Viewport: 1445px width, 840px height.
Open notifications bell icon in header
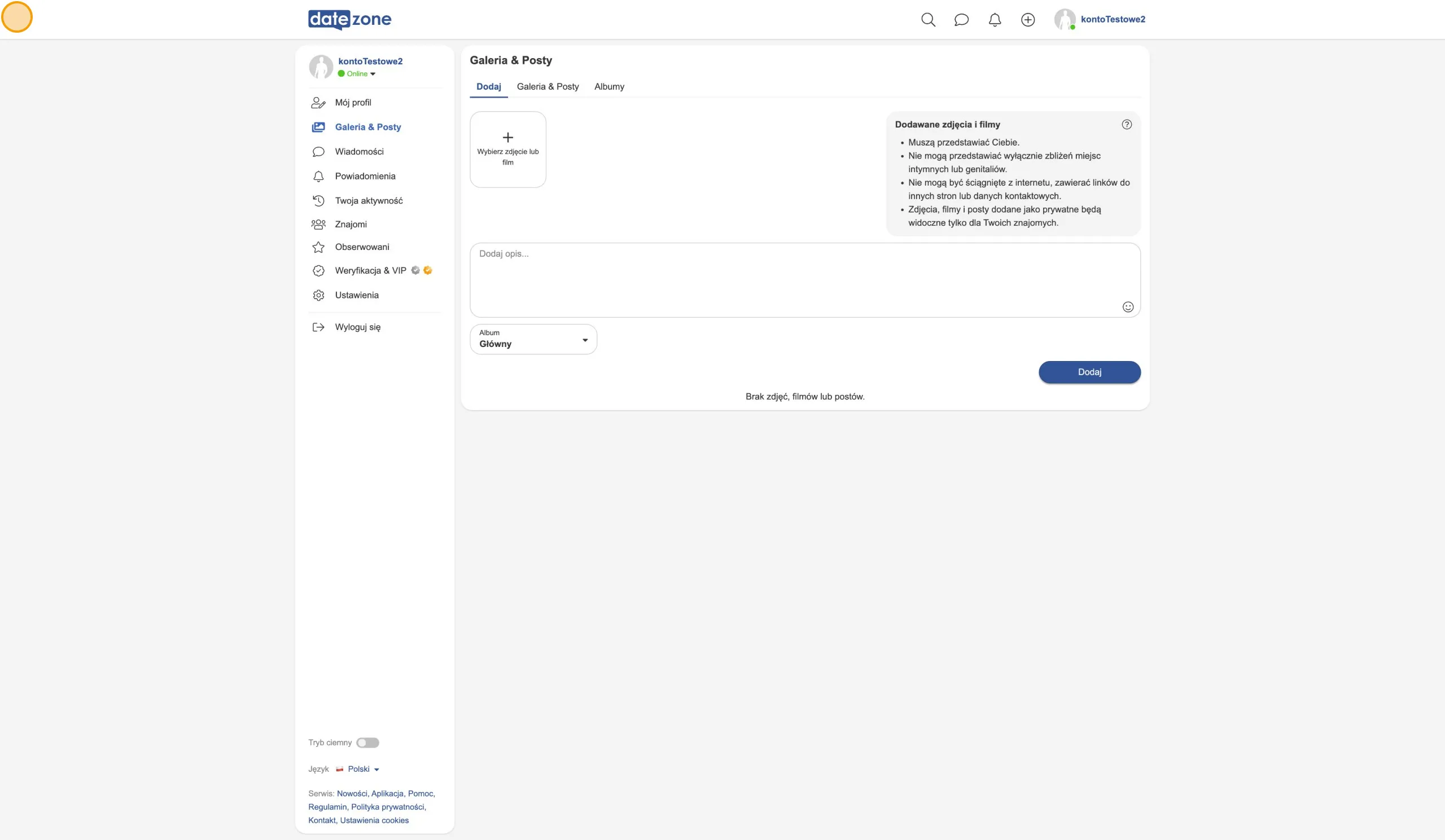[x=995, y=20]
